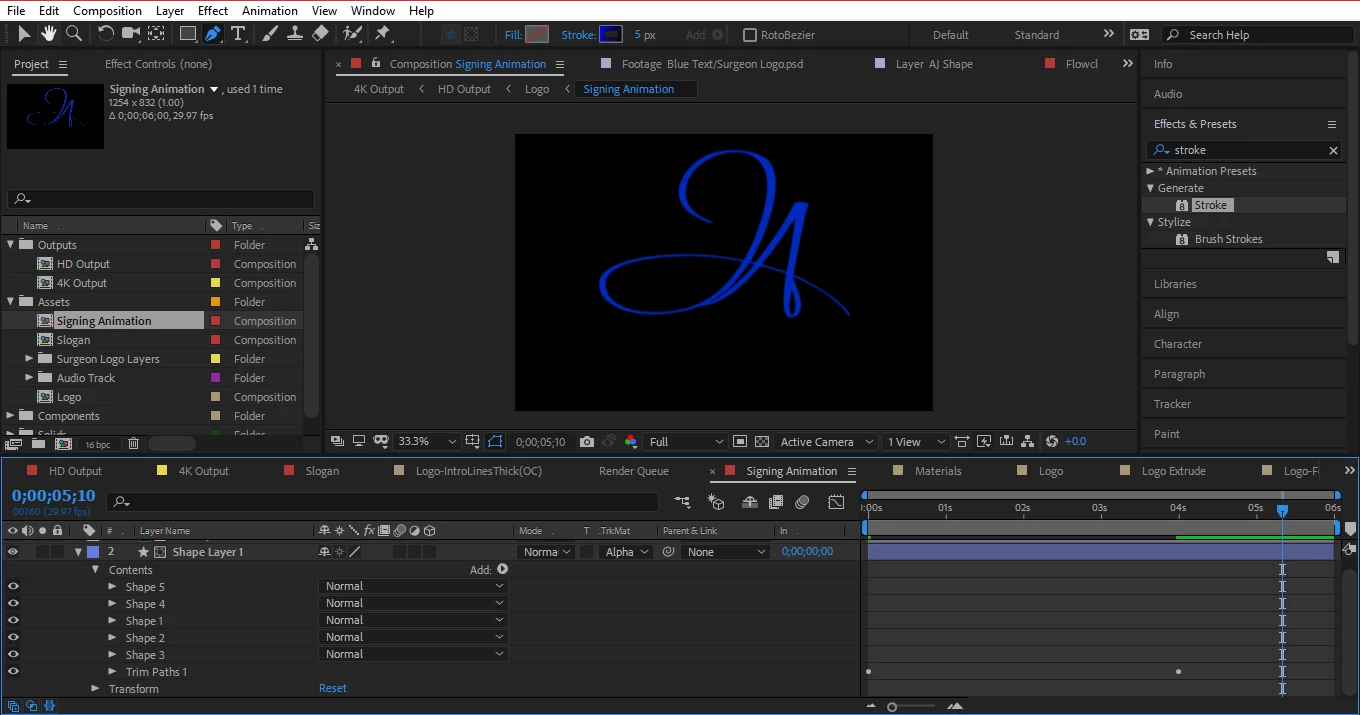Expand the Transform property group

(x=96, y=689)
